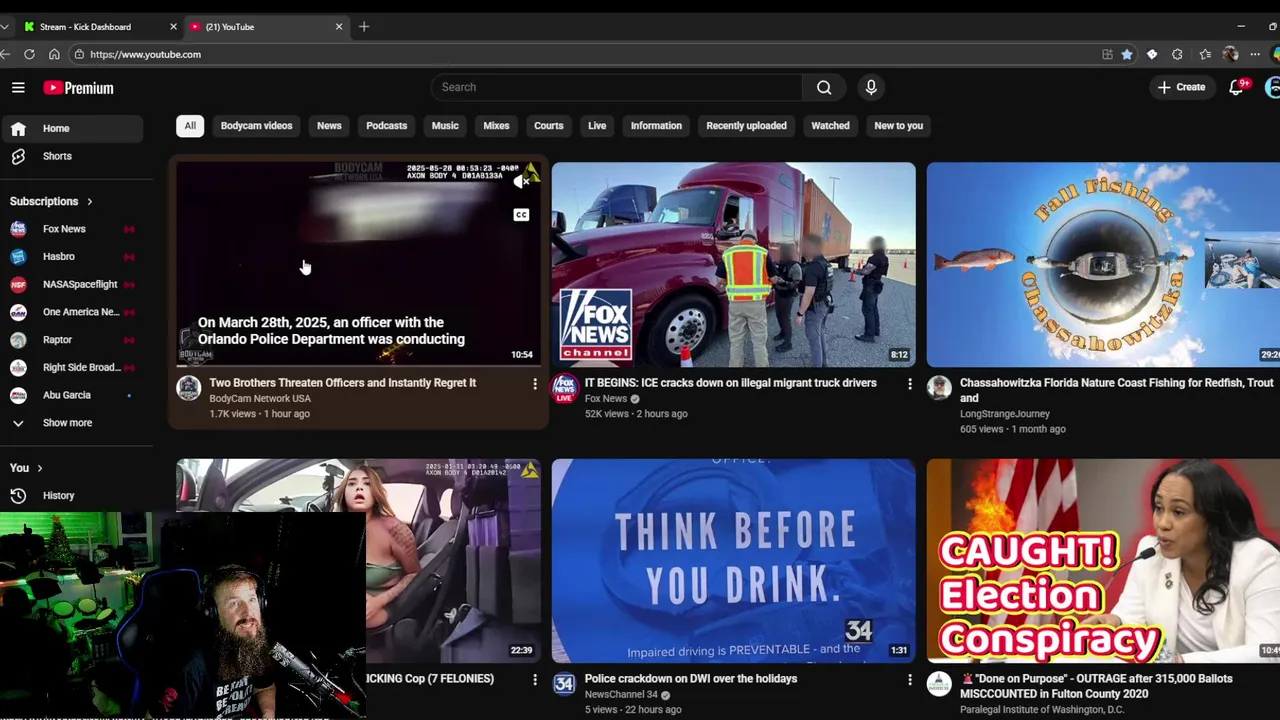This screenshot has height=720, width=1280.
Task: Open options for Police crackdown video
Action: pos(910,680)
